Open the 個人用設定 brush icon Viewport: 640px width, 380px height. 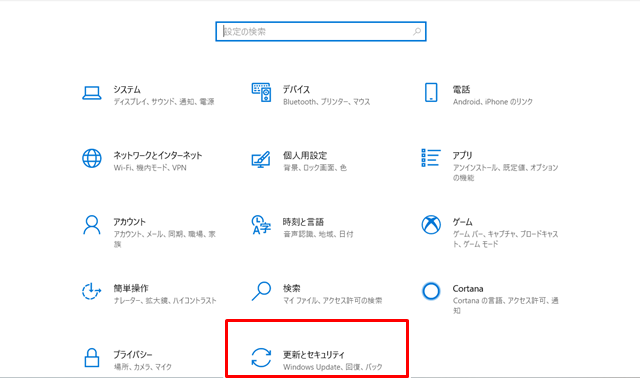[261, 159]
